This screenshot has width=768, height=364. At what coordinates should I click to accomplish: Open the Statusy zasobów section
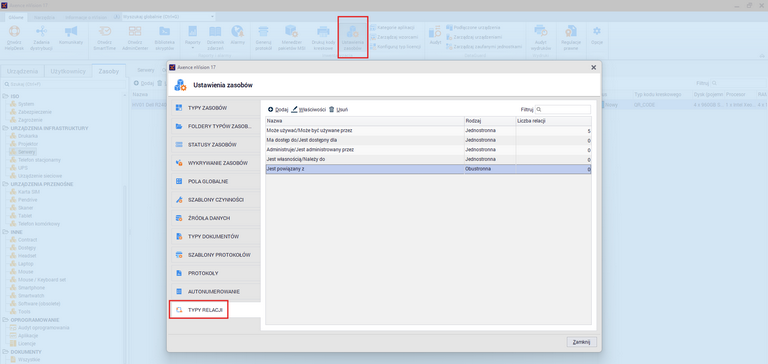(x=215, y=145)
